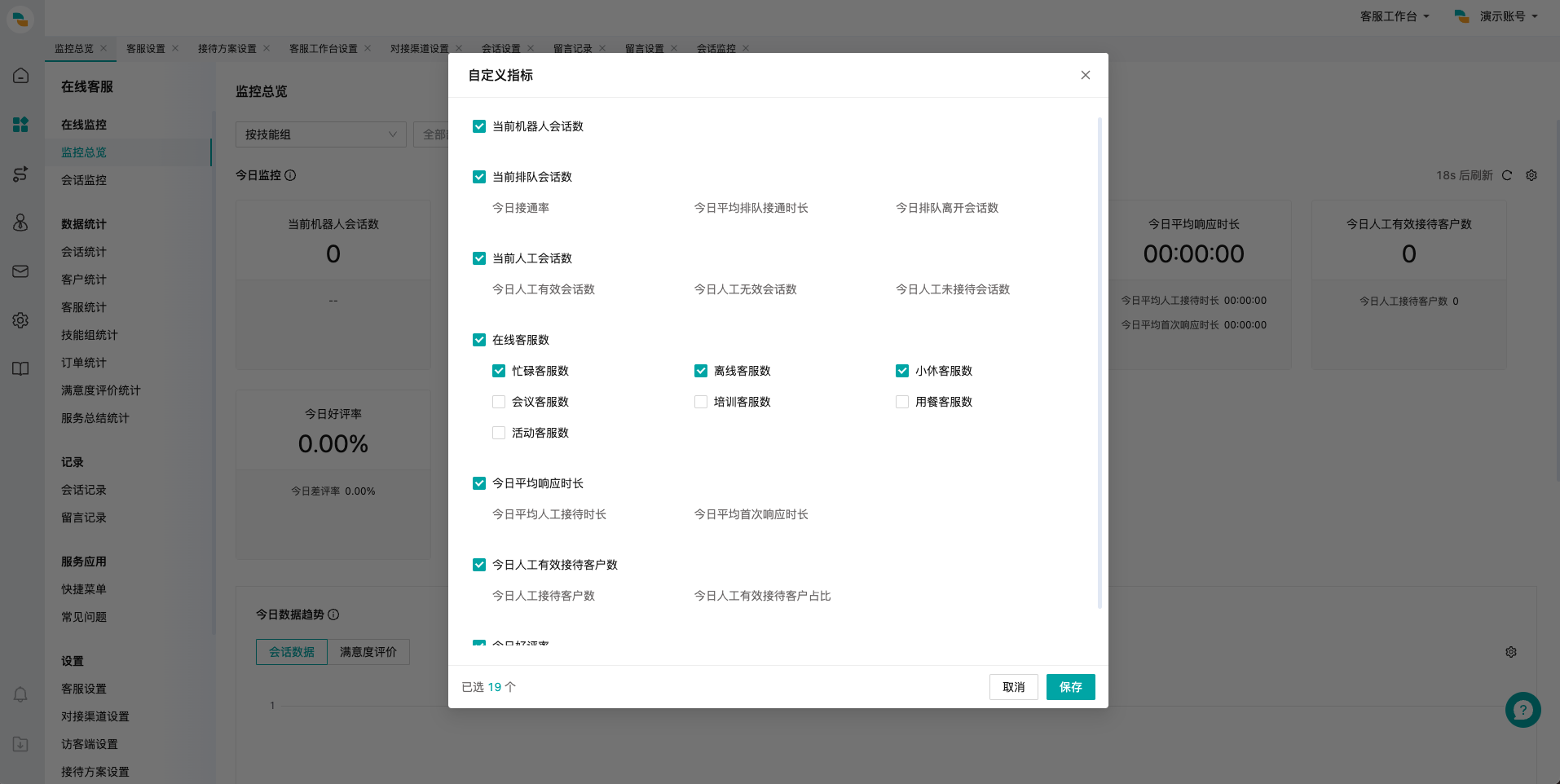This screenshot has height=784, width=1560.
Task: Click 今日人工有效会话数 indicator label
Action: click(x=544, y=289)
